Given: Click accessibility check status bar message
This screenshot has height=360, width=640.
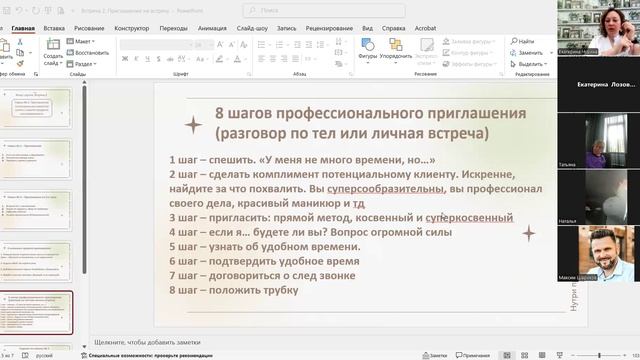Looking at the screenshot, I should 147,356.
